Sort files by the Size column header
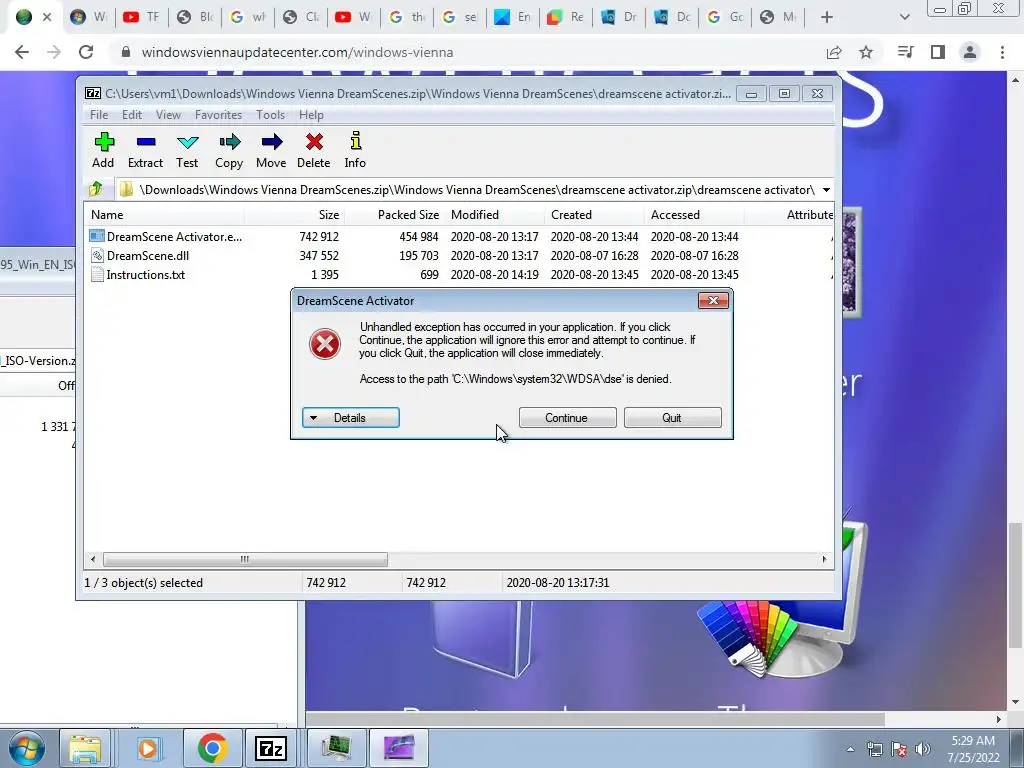Image resolution: width=1024 pixels, height=768 pixels. pos(295,215)
